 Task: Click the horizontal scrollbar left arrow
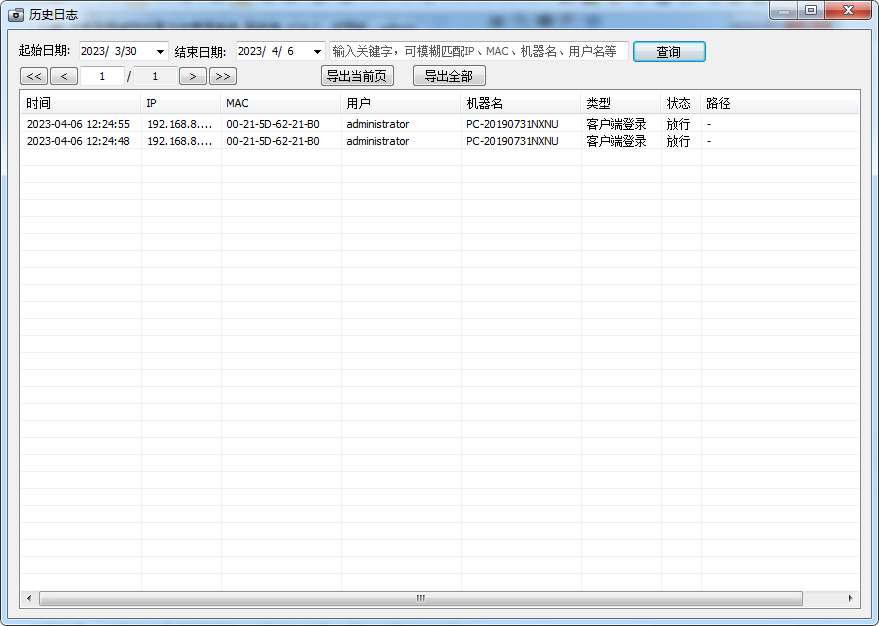coord(28,598)
